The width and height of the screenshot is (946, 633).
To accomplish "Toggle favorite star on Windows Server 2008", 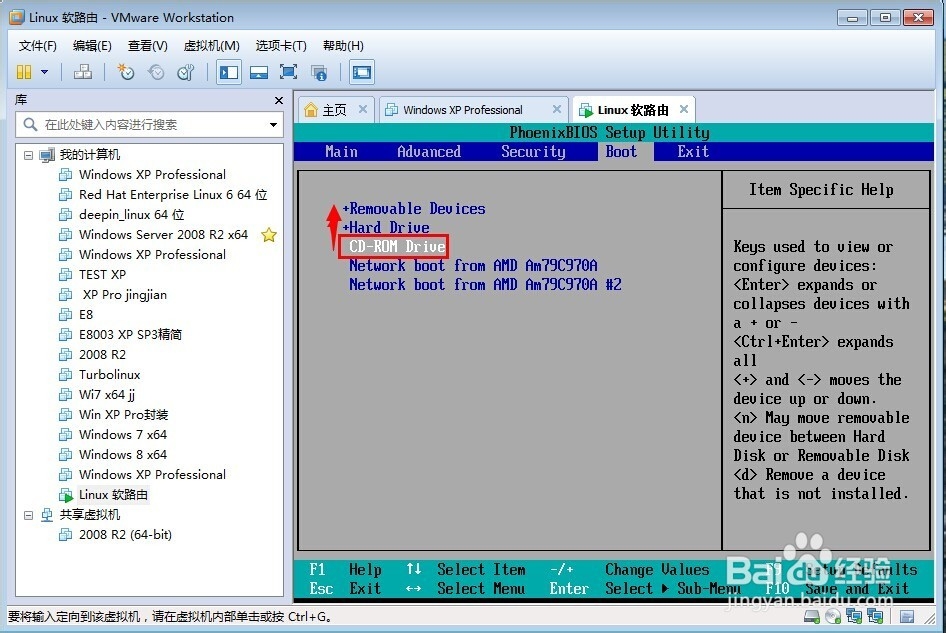I will (269, 235).
